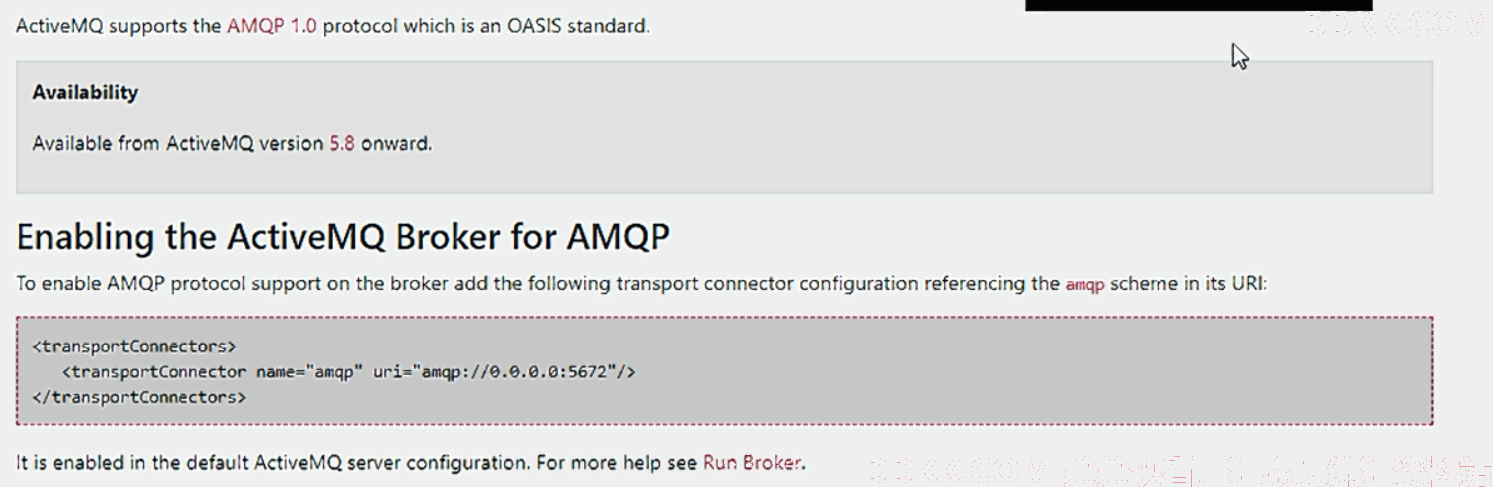Viewport: 1493px width, 487px height.
Task: Follow the 5.8 version link
Action: [x=342, y=143]
